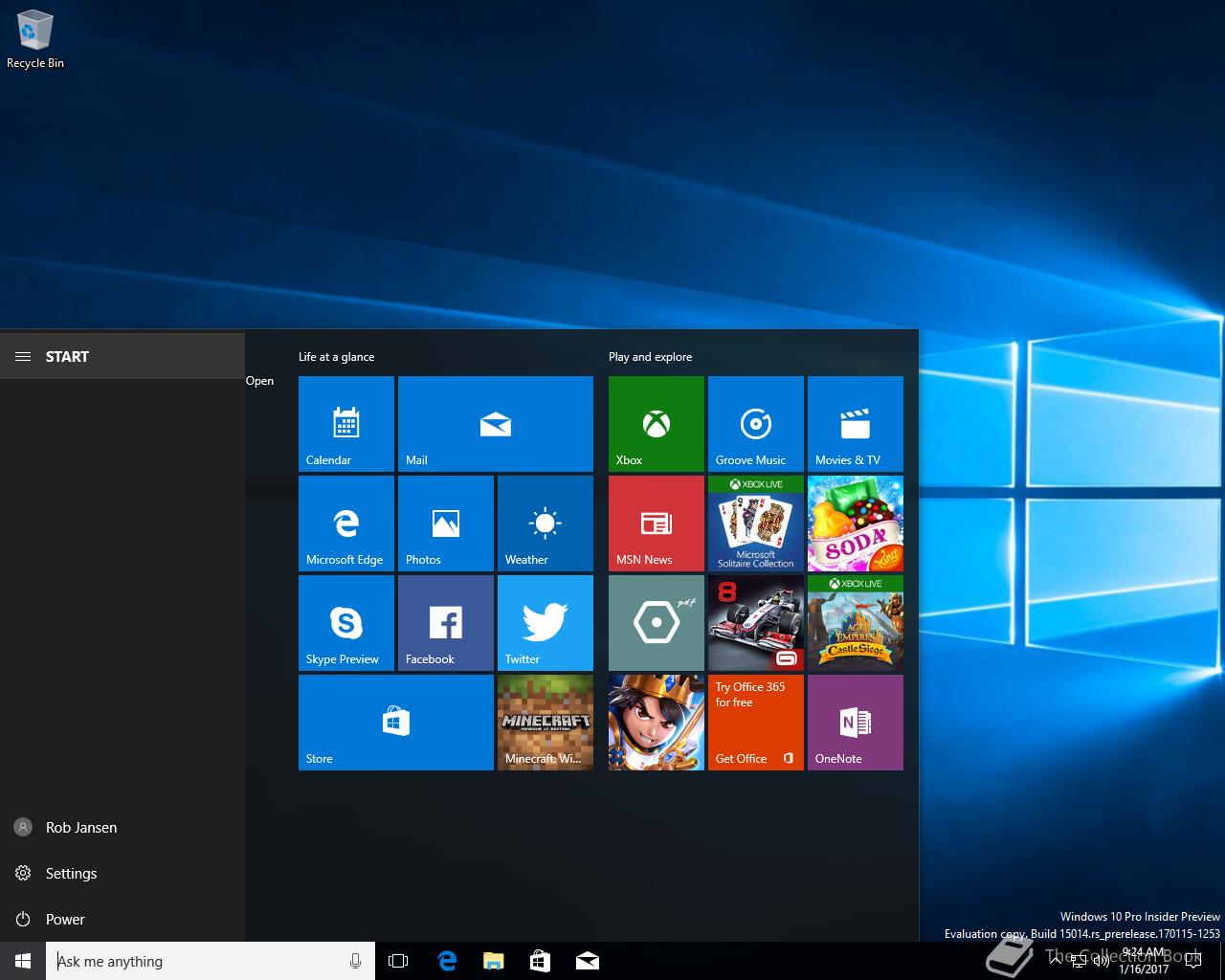Open the Weather tile
The width and height of the screenshot is (1225, 980).
[x=545, y=523]
